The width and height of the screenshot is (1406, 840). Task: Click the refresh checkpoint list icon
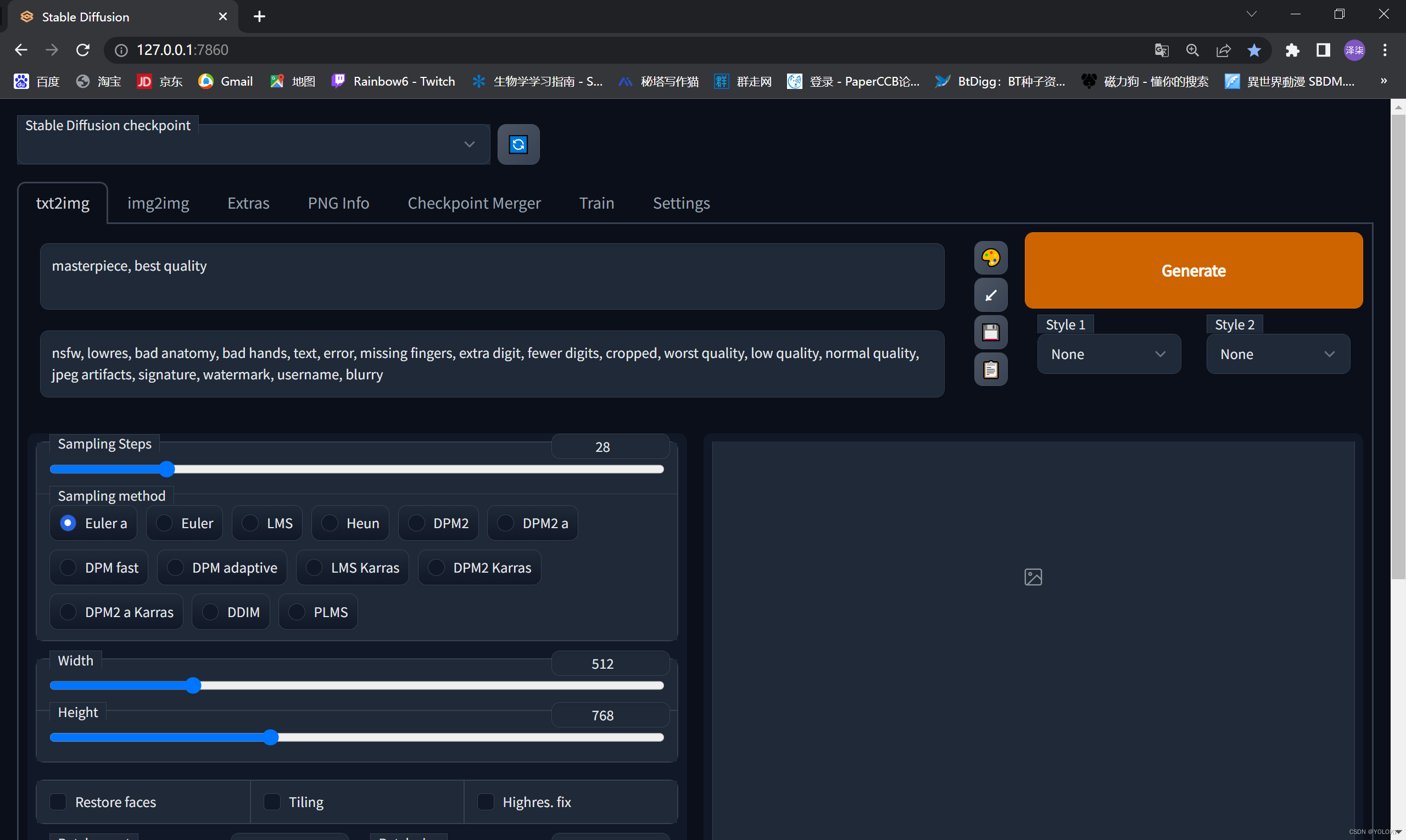click(x=518, y=144)
